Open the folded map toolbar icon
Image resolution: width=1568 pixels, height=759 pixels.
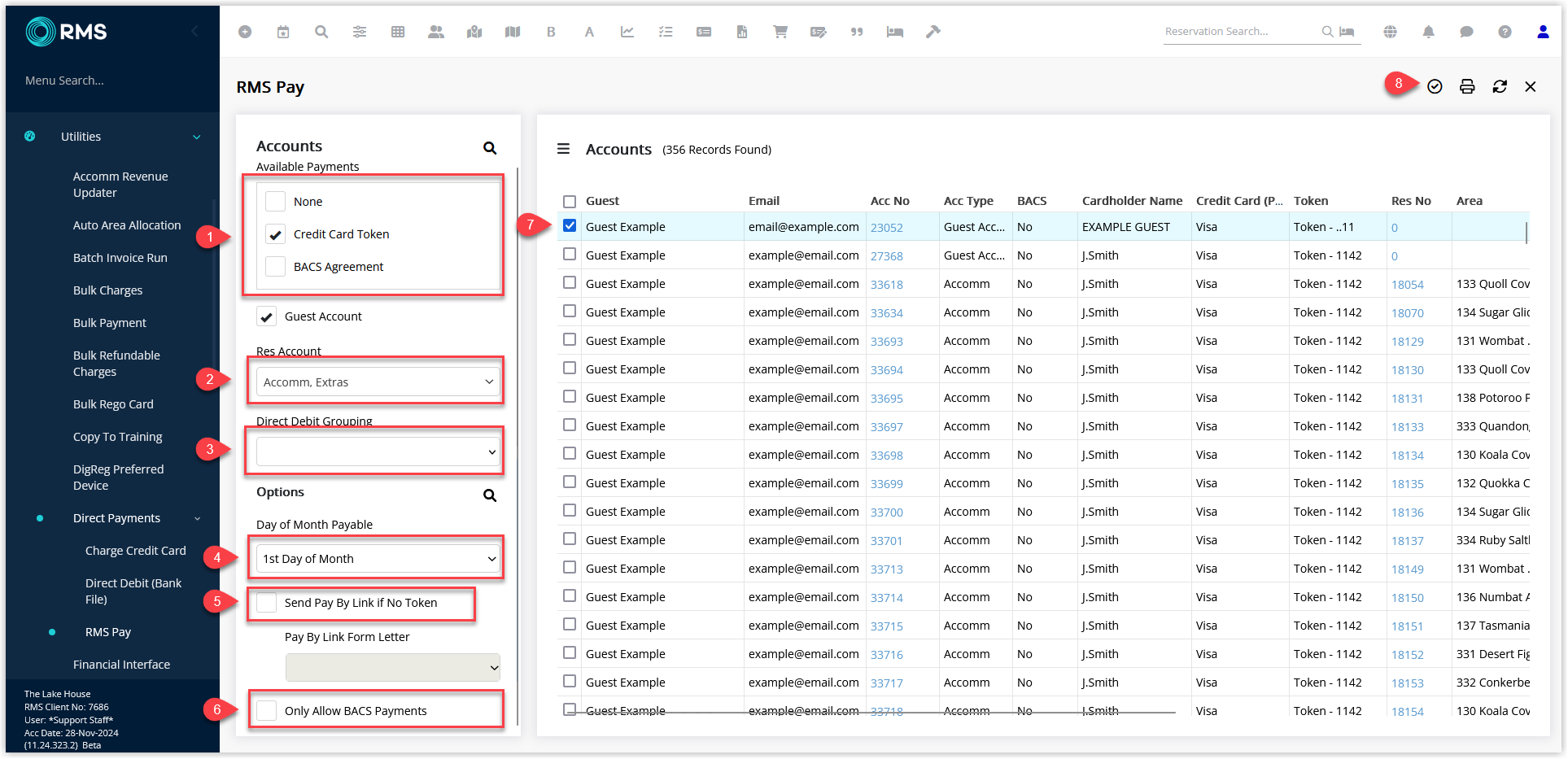[x=513, y=32]
